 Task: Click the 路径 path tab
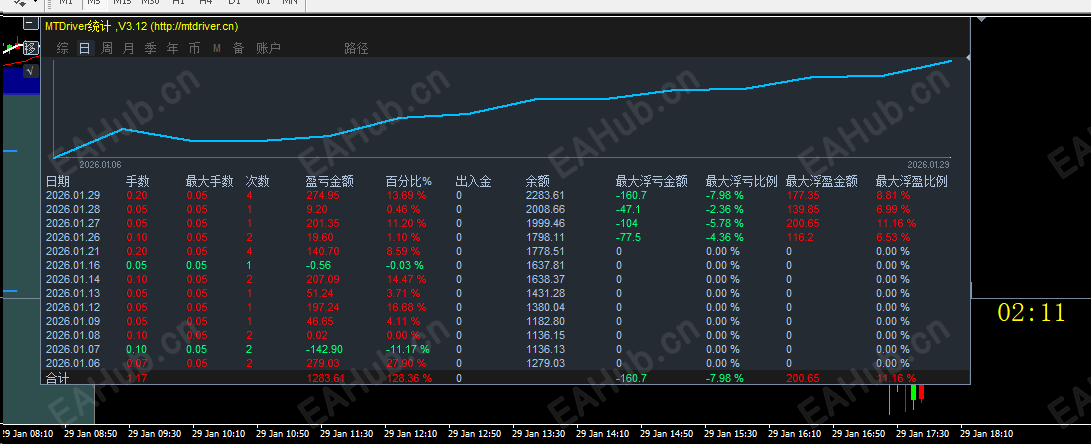pos(356,48)
